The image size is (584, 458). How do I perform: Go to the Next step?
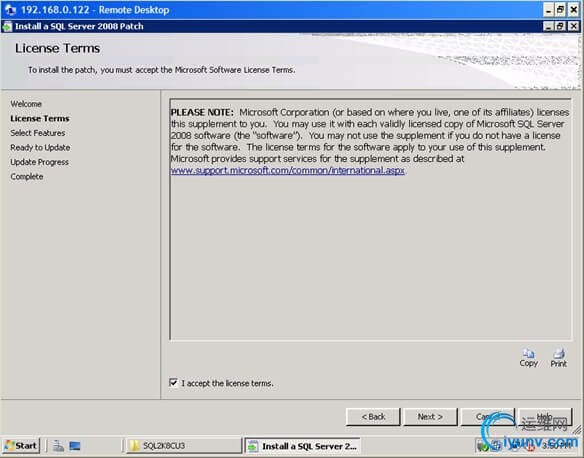pos(430,417)
